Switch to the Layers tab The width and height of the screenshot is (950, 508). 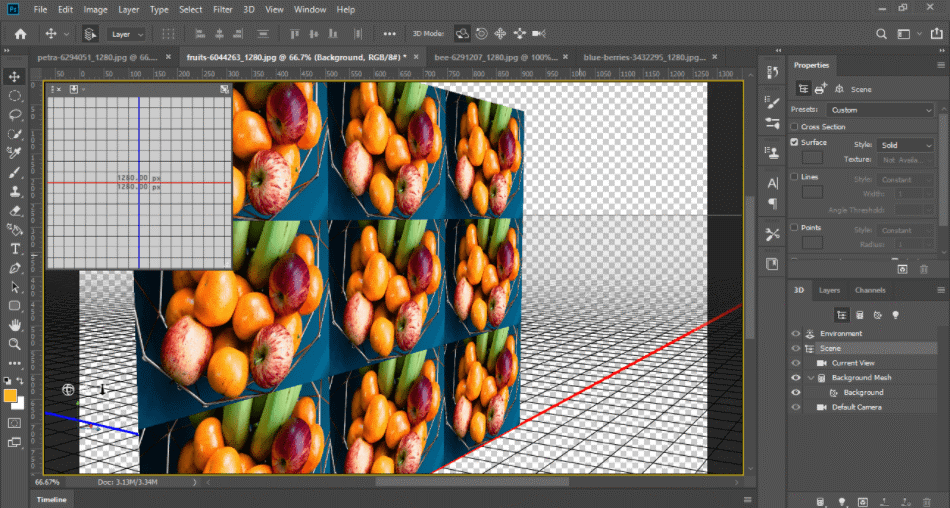tap(829, 290)
